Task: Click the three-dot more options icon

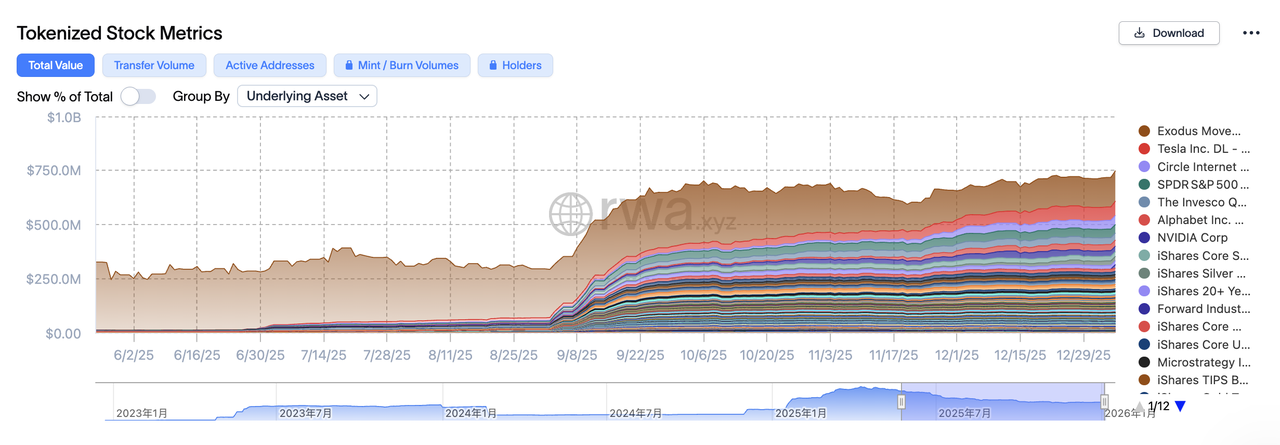Action: (x=1251, y=33)
